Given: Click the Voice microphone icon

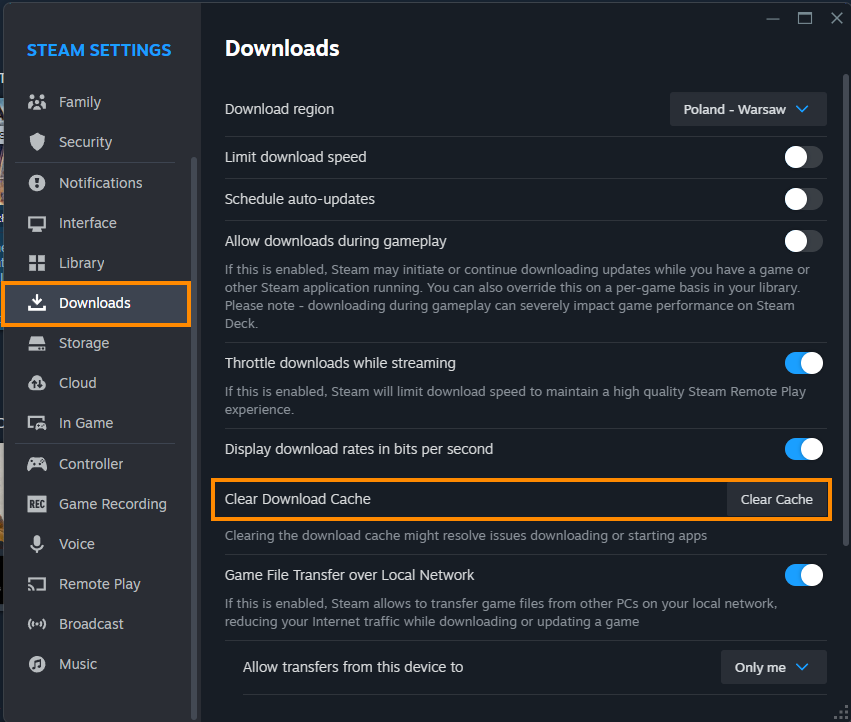Looking at the screenshot, I should tap(37, 544).
